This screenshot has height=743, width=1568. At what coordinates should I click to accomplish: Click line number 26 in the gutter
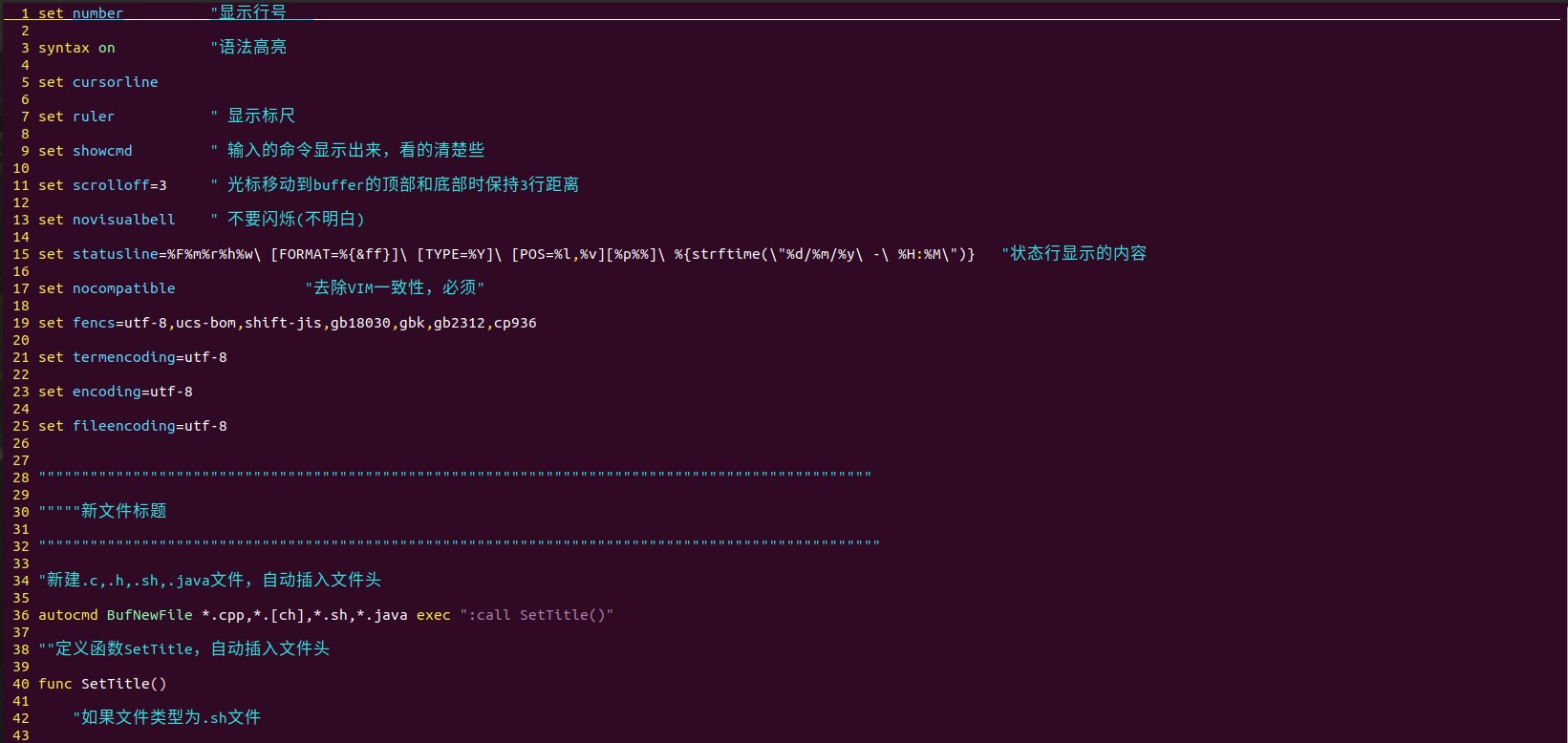pos(21,443)
